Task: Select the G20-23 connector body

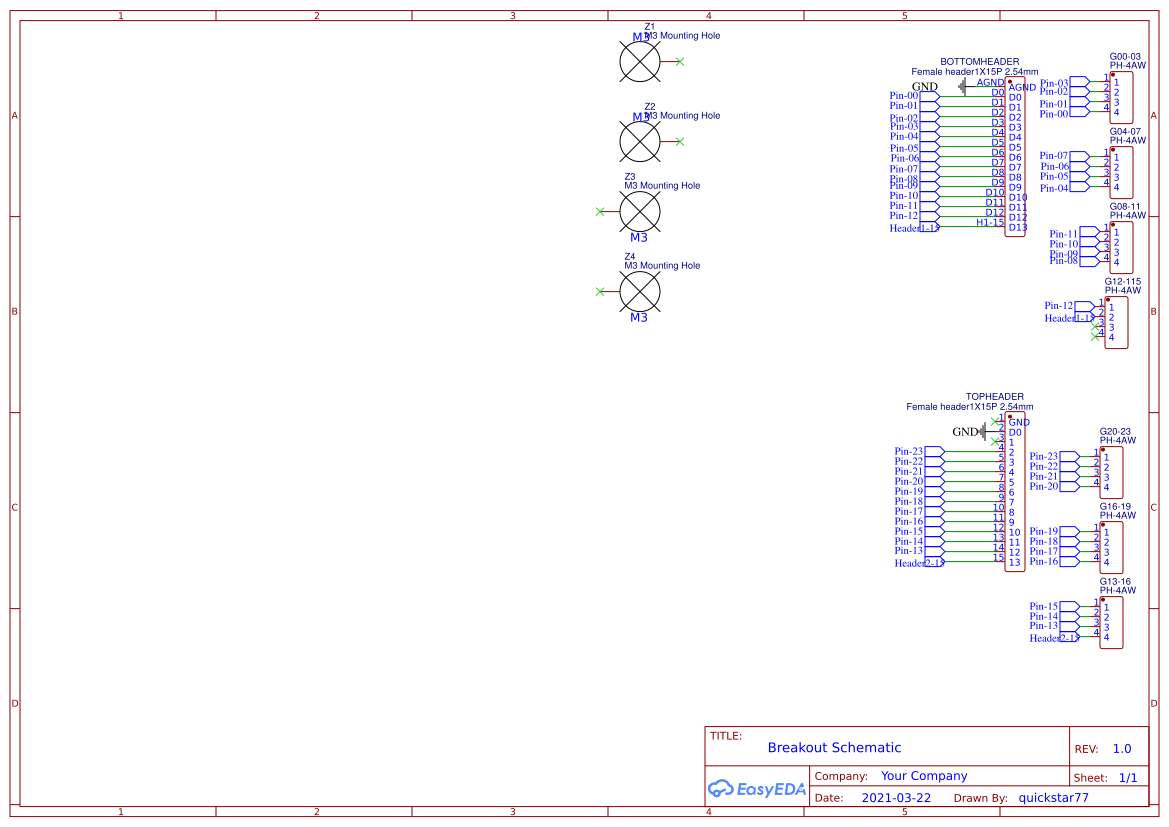Action: (1111, 473)
